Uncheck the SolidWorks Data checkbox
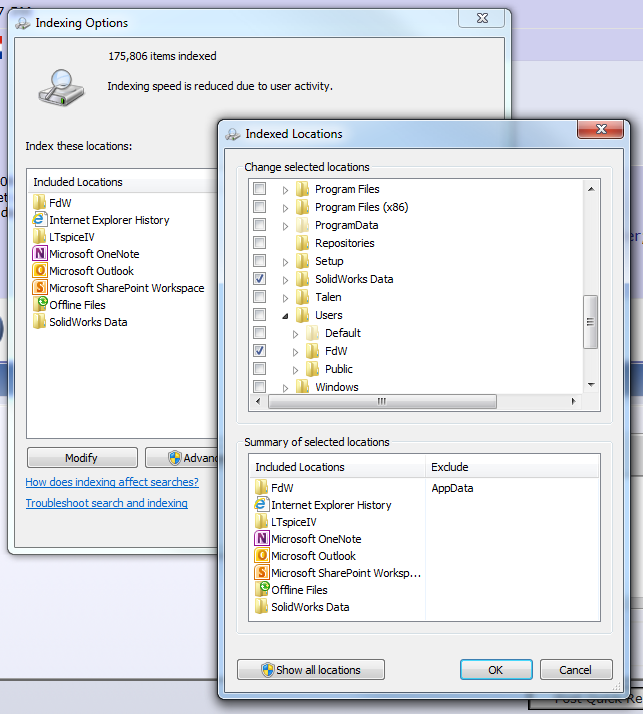This screenshot has width=643, height=714. (x=260, y=279)
